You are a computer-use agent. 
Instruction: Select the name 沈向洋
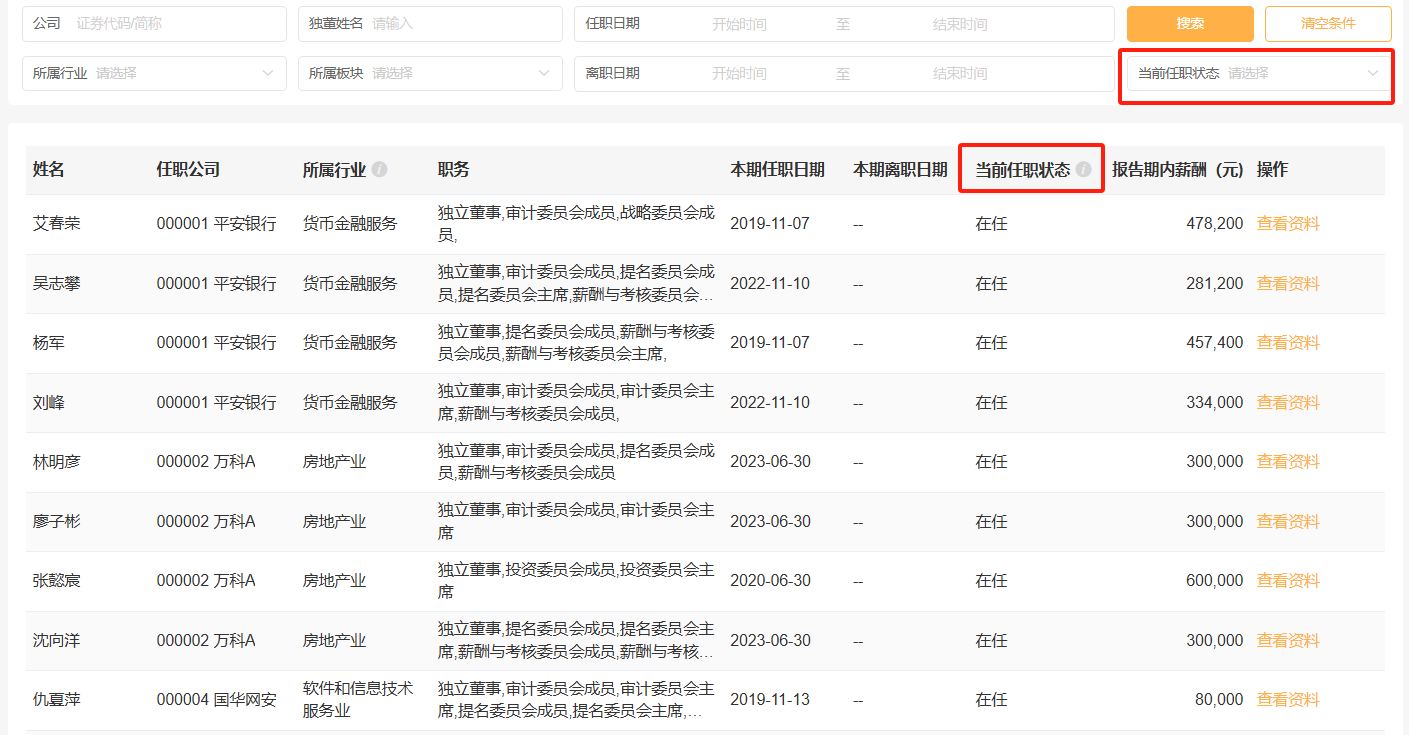coord(57,641)
